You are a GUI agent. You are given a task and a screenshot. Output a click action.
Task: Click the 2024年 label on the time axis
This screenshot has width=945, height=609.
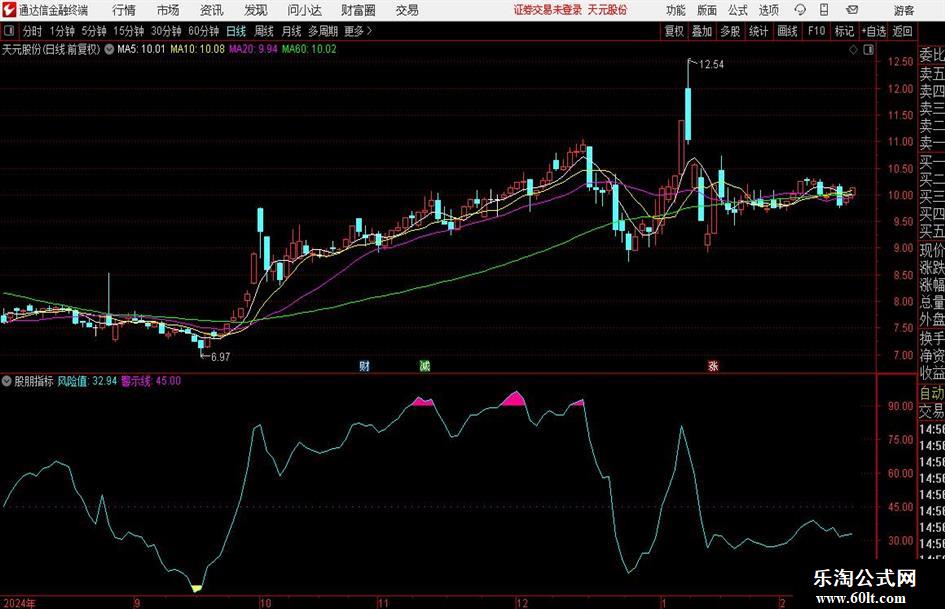coord(19,602)
